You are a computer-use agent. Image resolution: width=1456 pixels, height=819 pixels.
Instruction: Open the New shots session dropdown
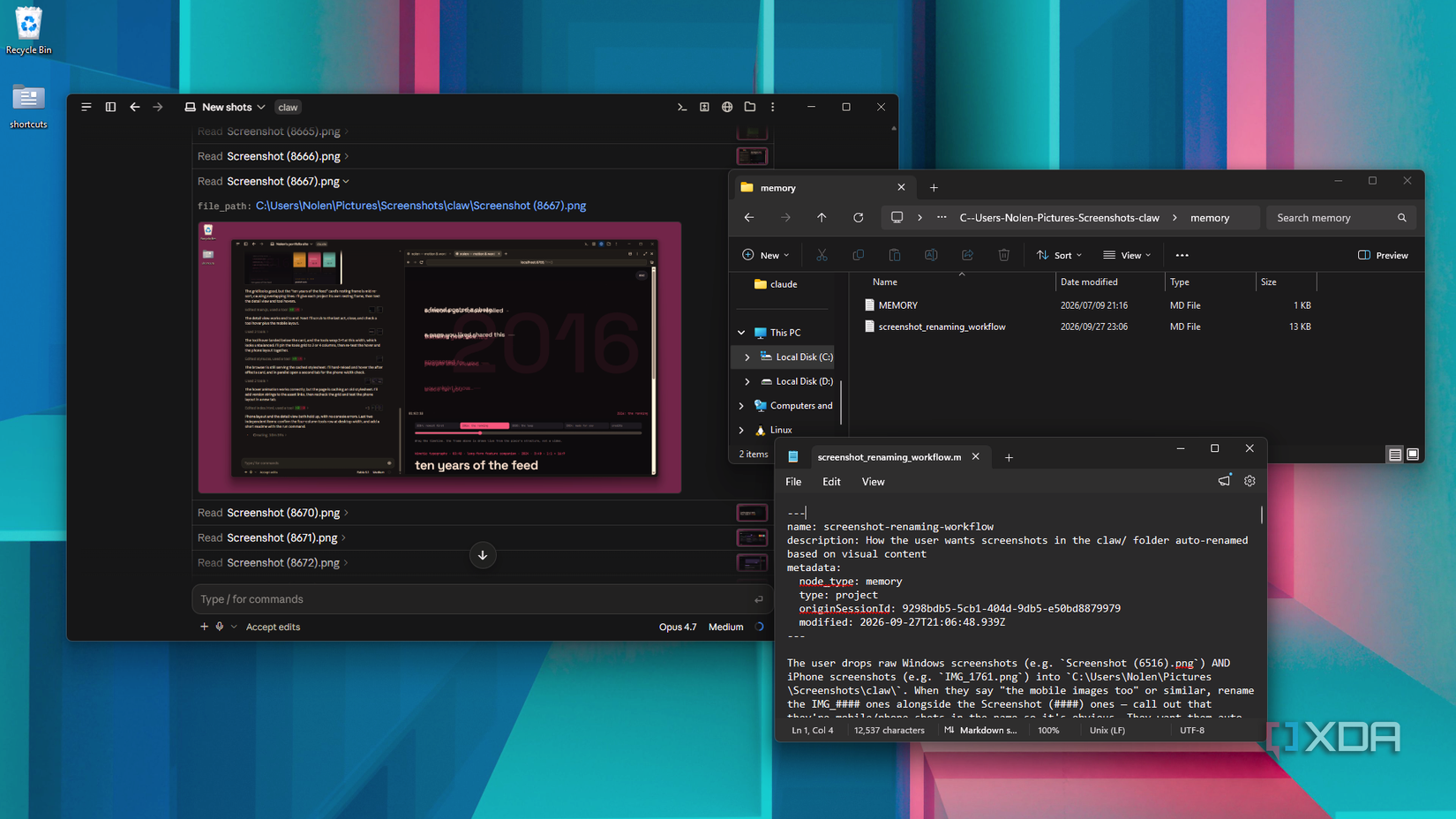click(x=225, y=107)
